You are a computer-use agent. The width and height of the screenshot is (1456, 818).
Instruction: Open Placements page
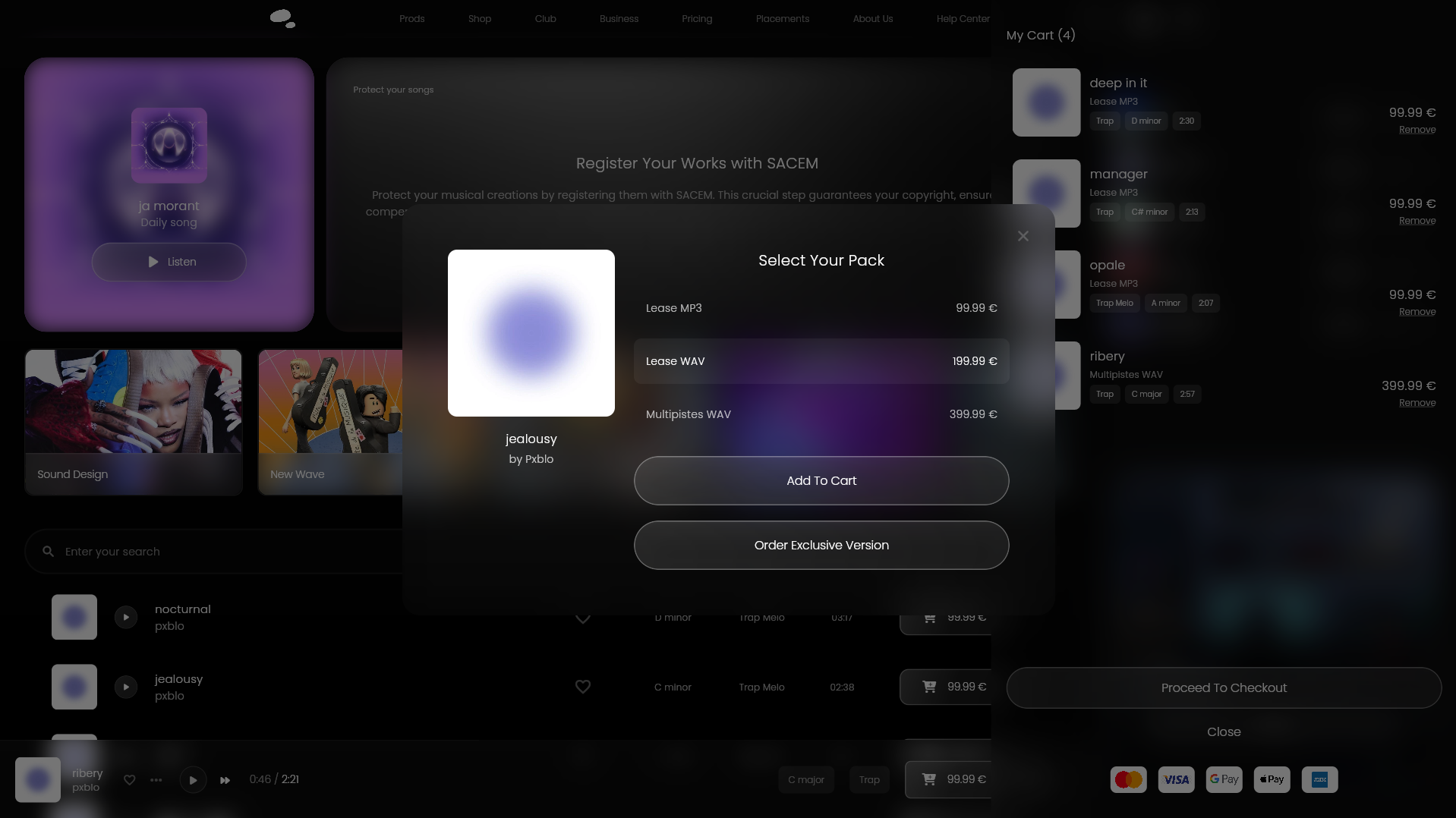pyautogui.click(x=783, y=19)
